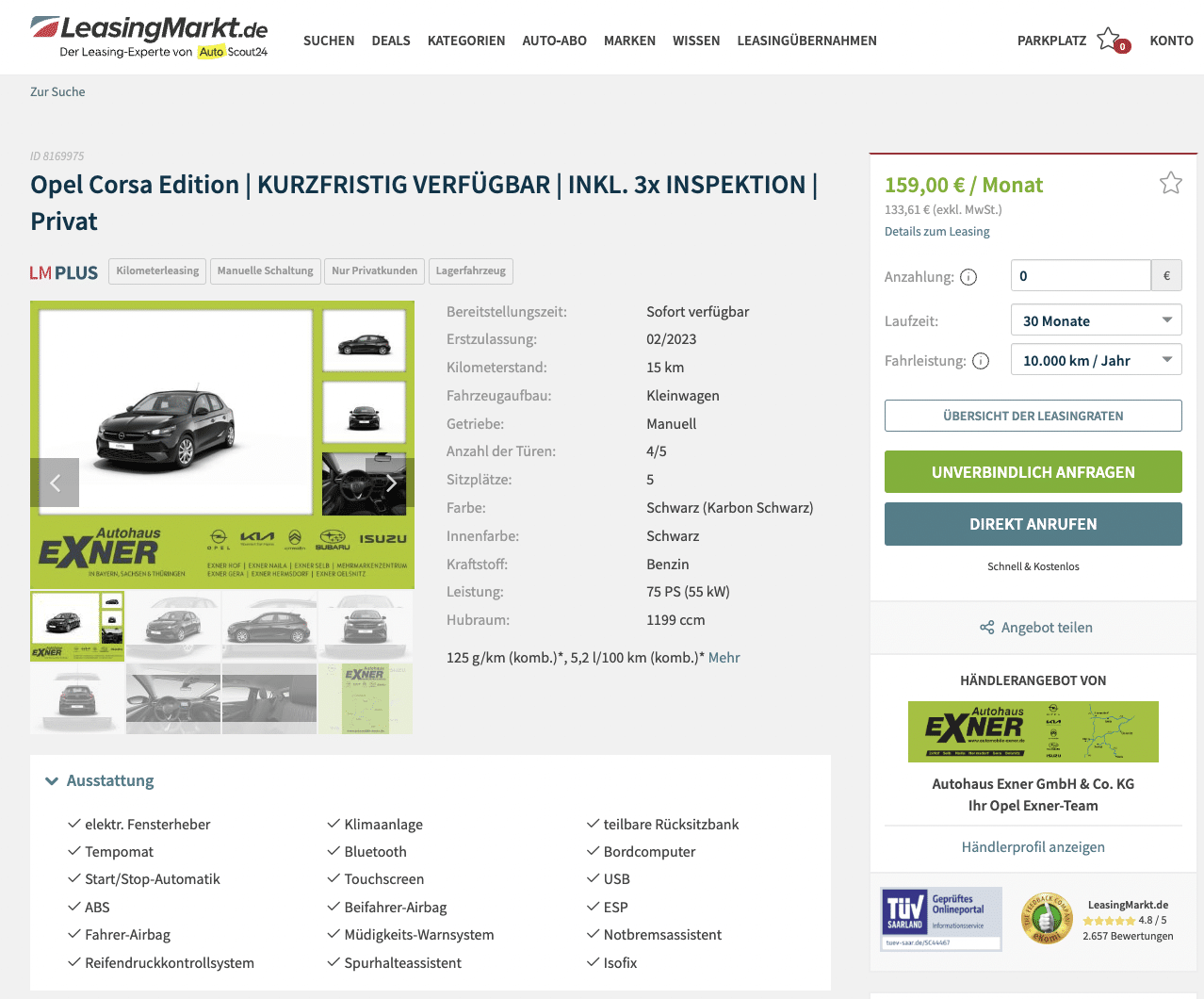Click the PARKPLATZ nav label
Viewport: 1204px width, 999px height.
coord(1051,41)
